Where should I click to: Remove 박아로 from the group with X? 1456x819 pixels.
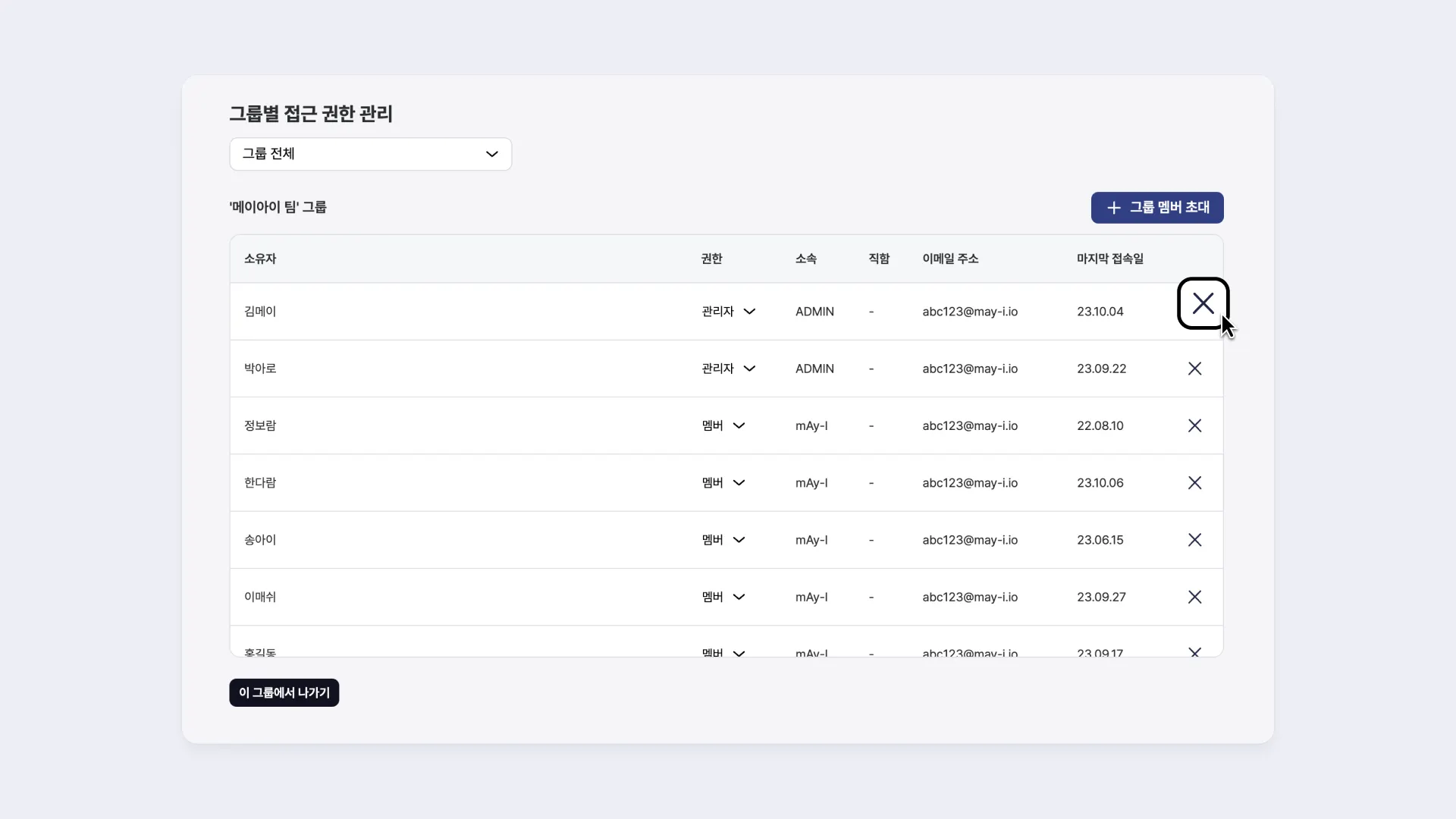tap(1194, 369)
